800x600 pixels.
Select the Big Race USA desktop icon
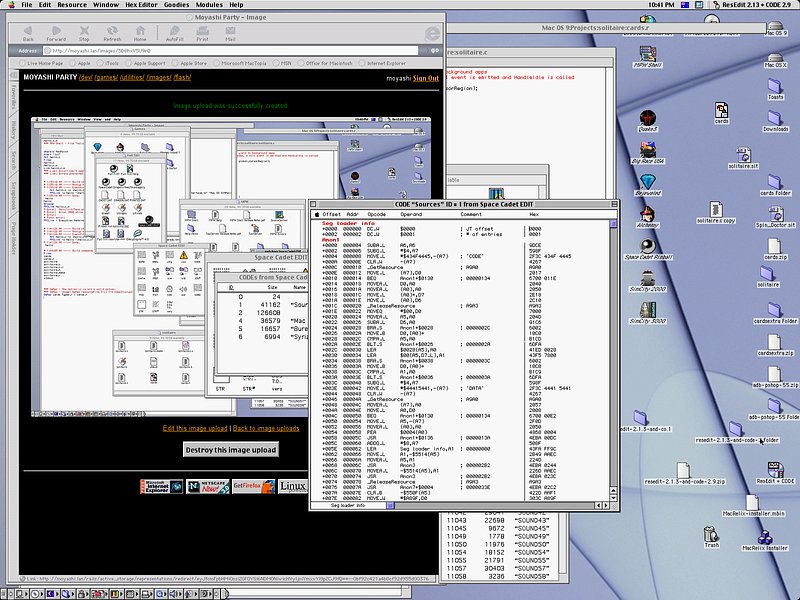647,150
